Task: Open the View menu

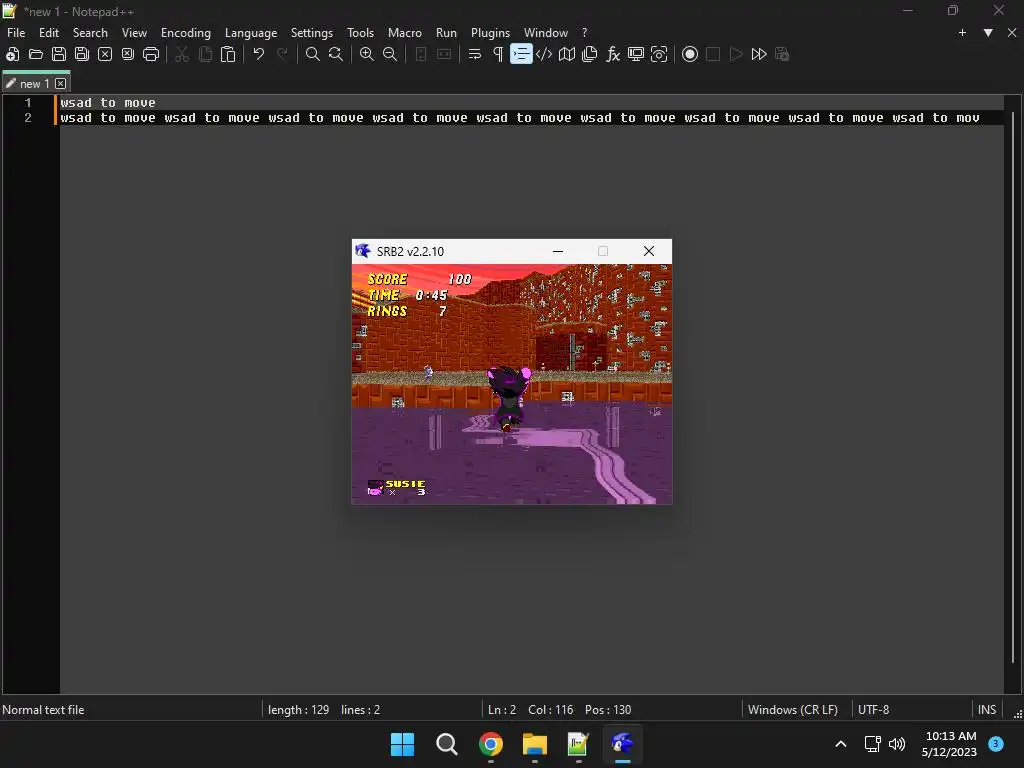Action: click(135, 33)
